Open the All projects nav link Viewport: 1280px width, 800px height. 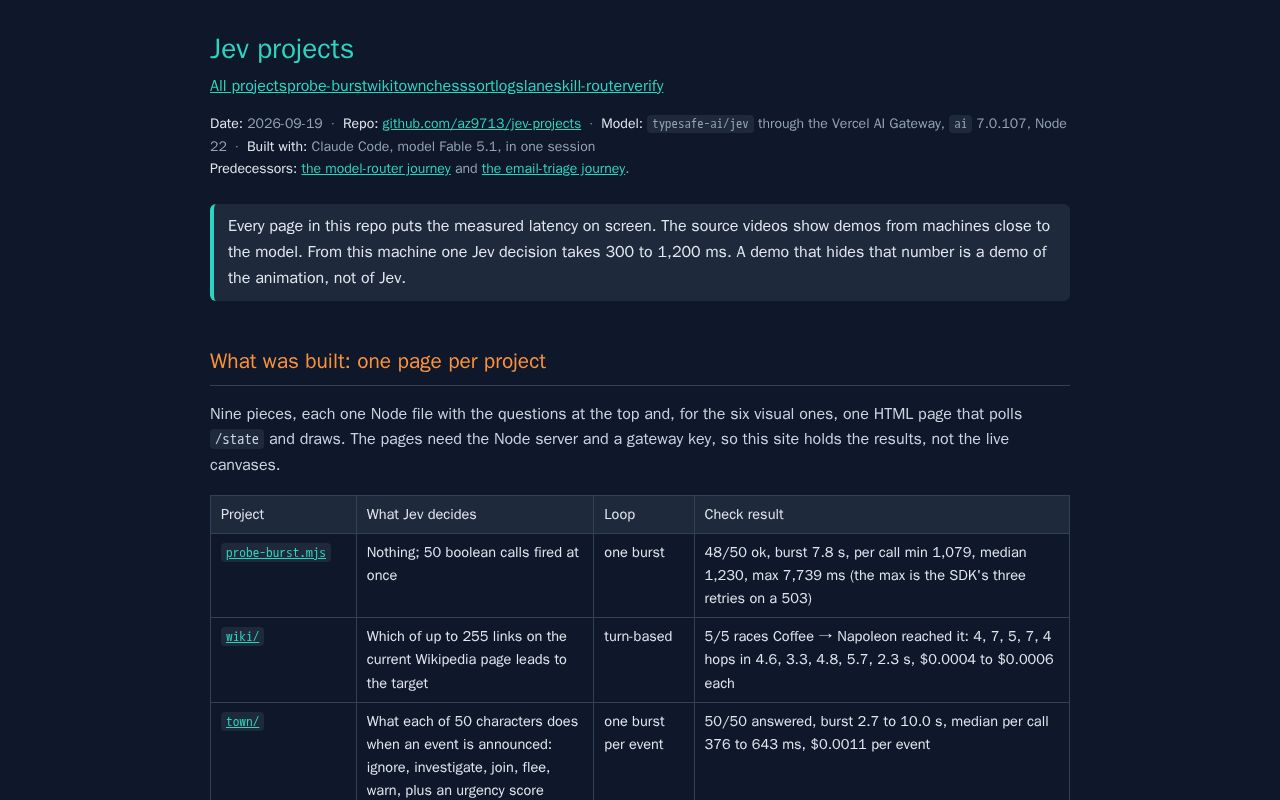(x=248, y=86)
